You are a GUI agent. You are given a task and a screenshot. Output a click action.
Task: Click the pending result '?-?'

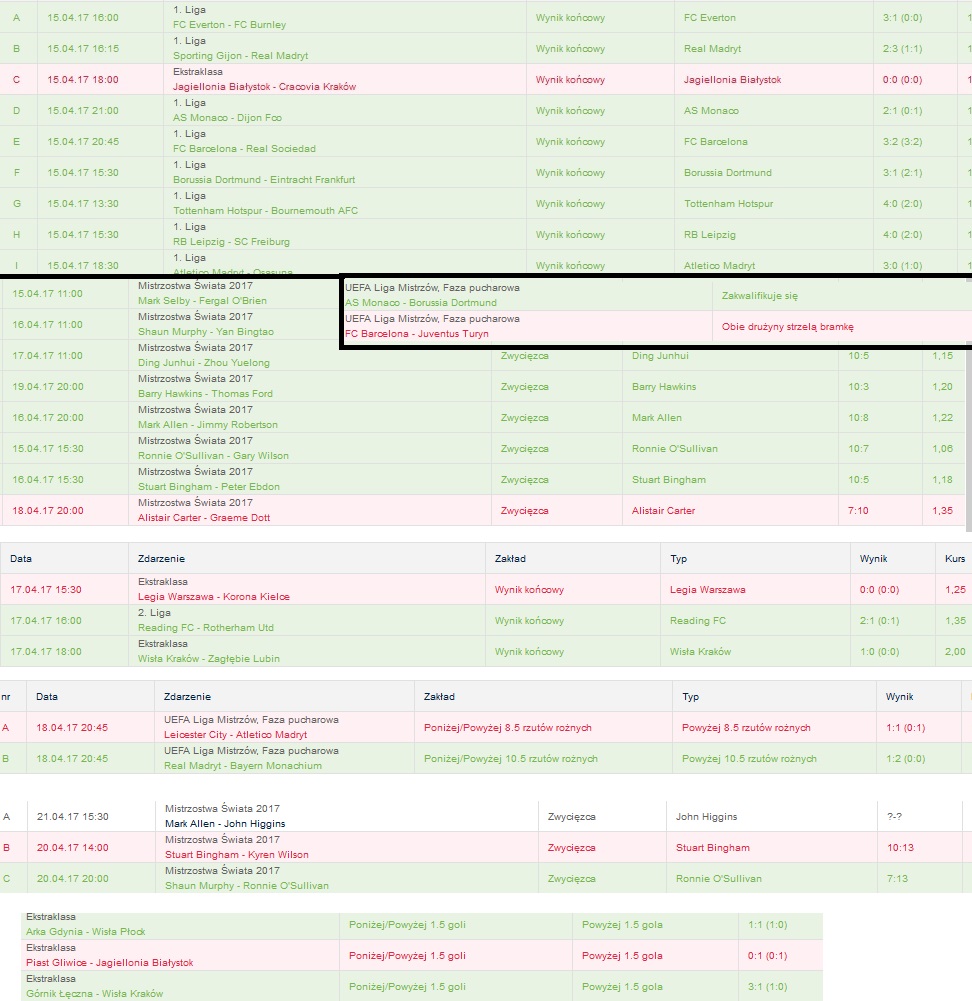[x=894, y=817]
